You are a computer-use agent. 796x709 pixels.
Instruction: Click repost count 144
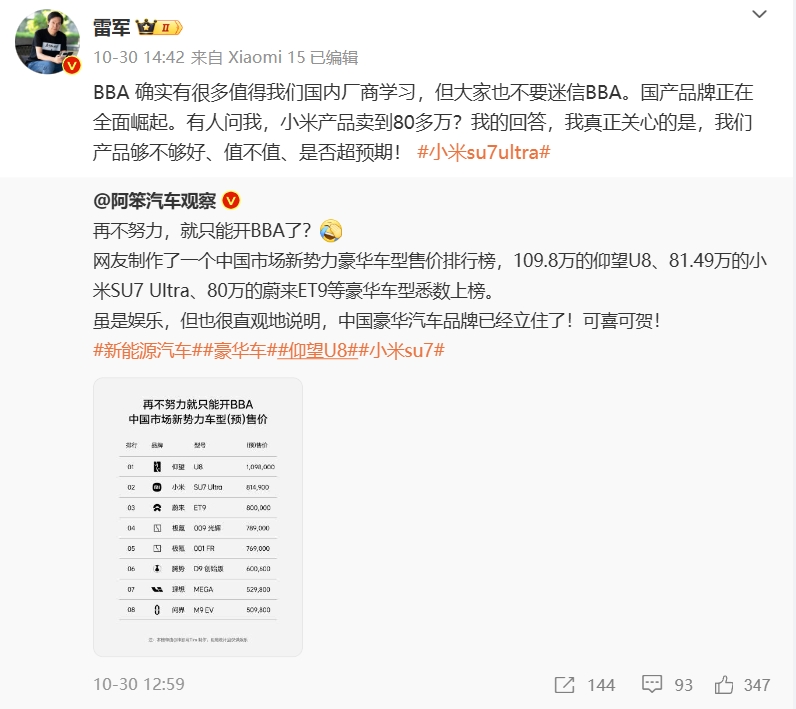pos(601,685)
